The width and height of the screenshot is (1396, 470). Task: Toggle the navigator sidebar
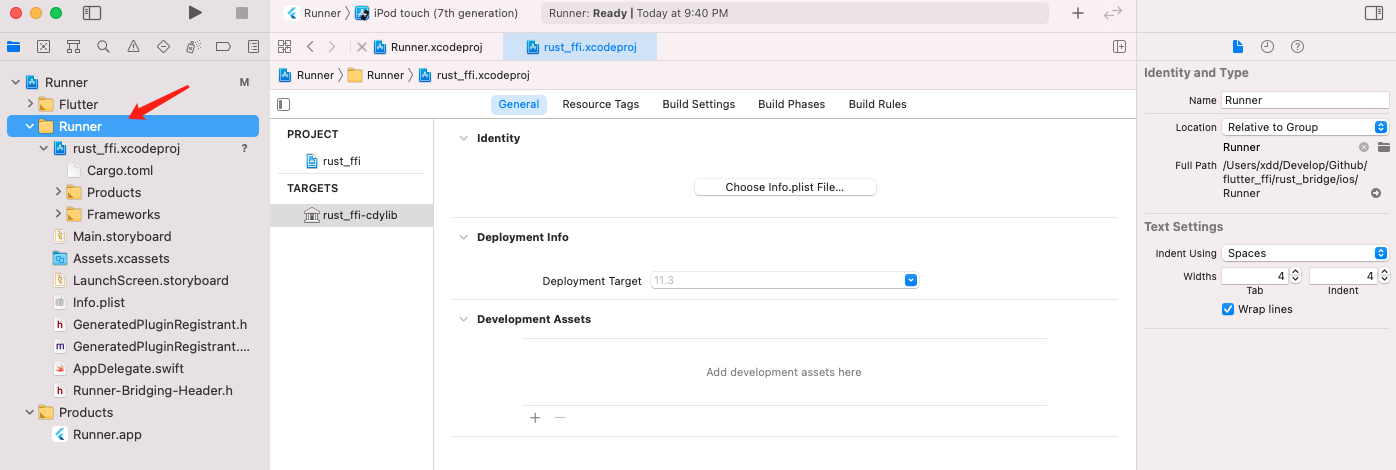92,13
